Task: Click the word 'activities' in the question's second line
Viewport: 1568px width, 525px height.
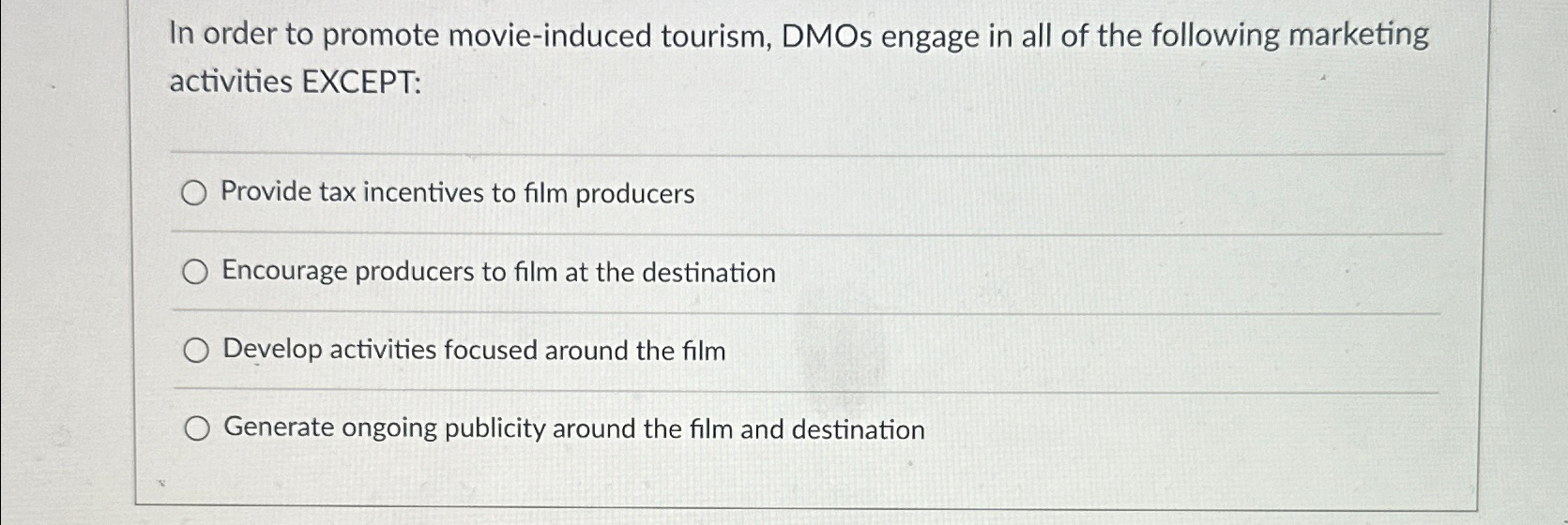Action: point(231,82)
